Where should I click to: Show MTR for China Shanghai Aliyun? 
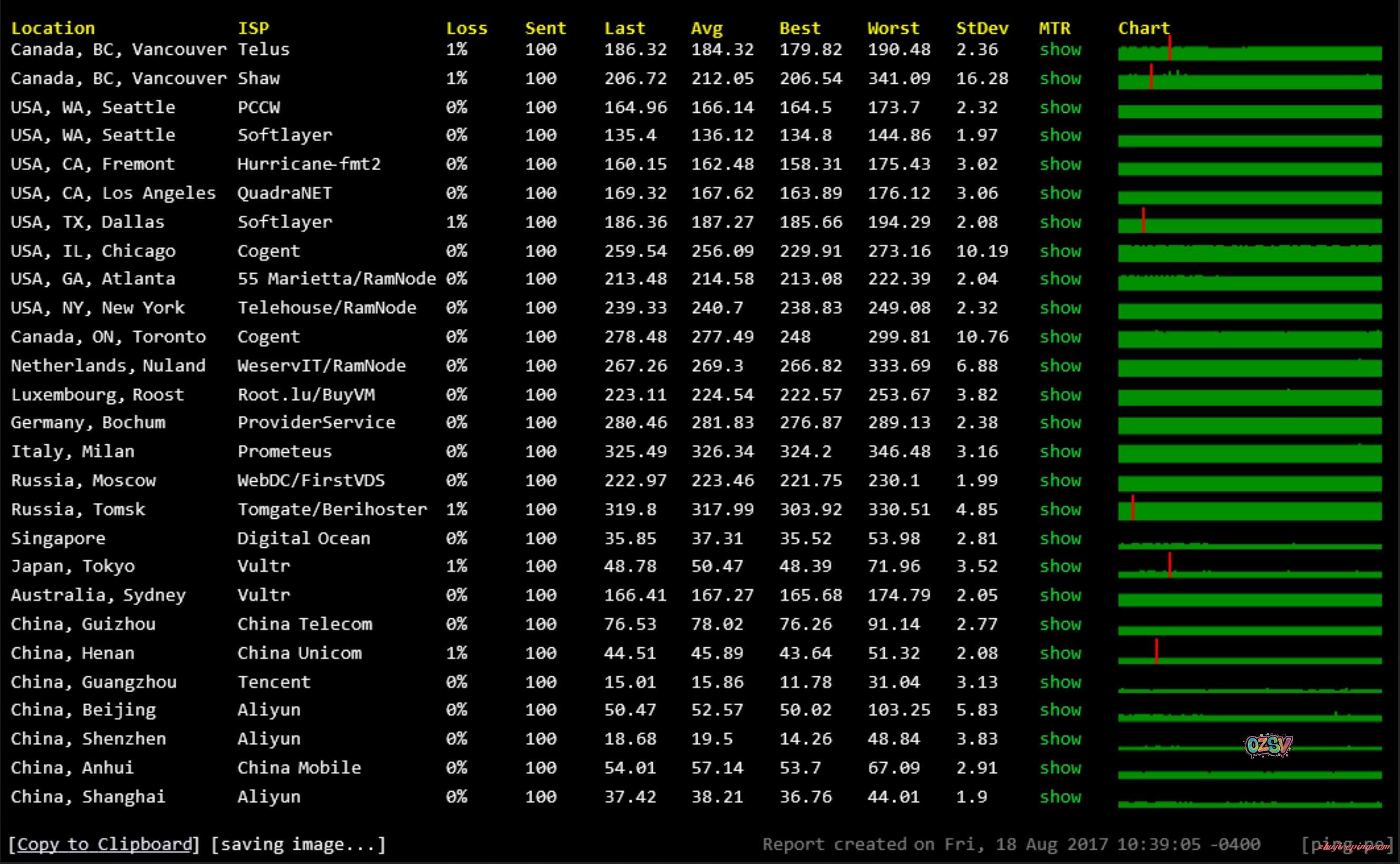[1060, 797]
